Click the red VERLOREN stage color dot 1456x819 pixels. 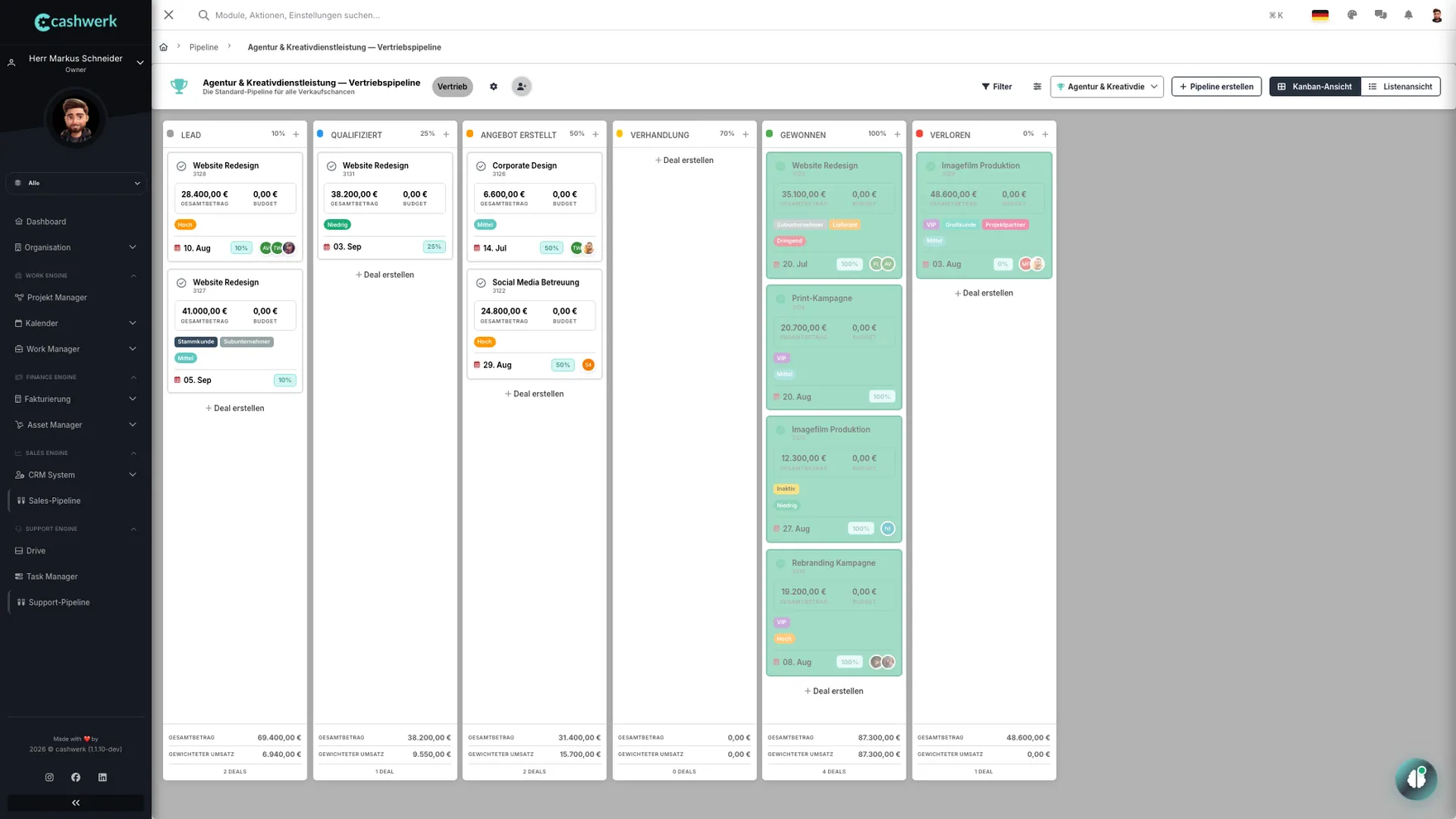click(919, 133)
